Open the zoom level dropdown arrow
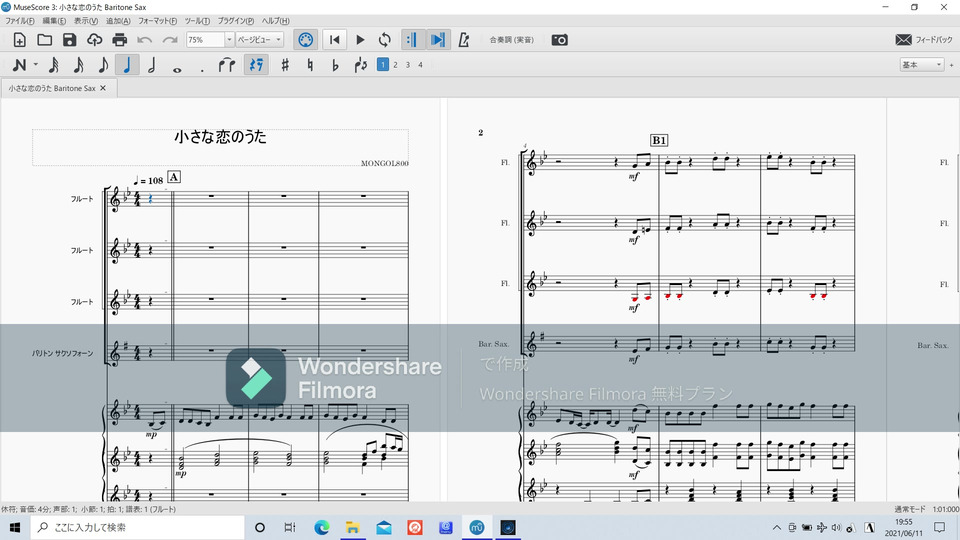The height and width of the screenshot is (540, 960). click(230, 40)
